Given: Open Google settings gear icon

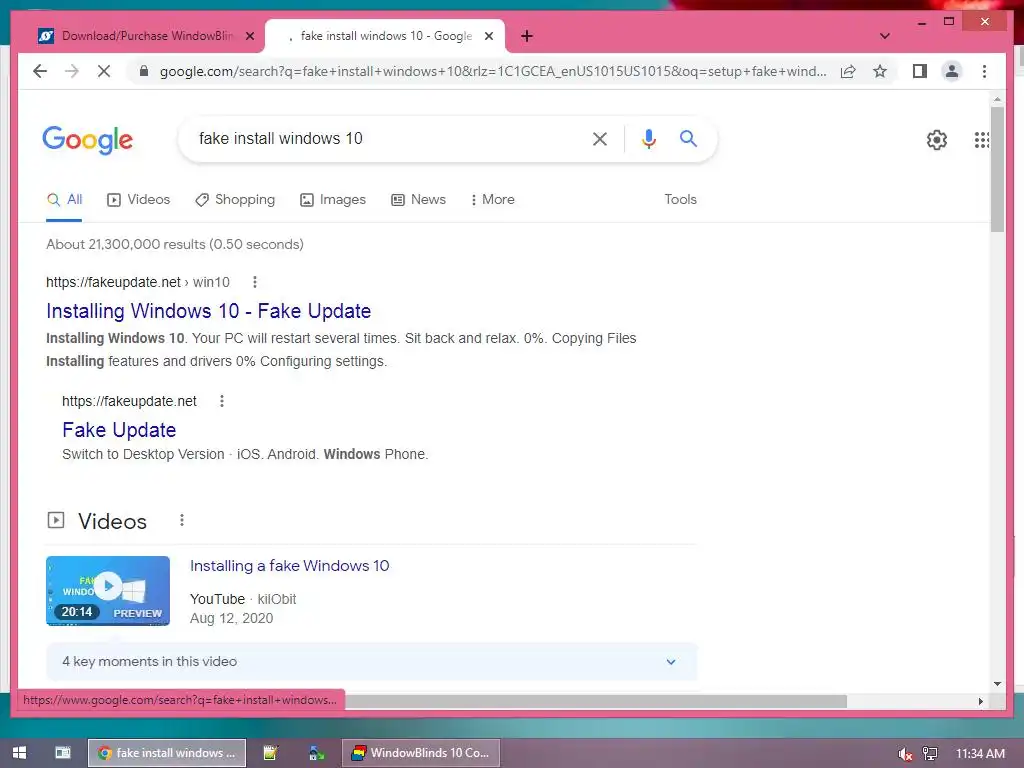Looking at the screenshot, I should [936, 139].
